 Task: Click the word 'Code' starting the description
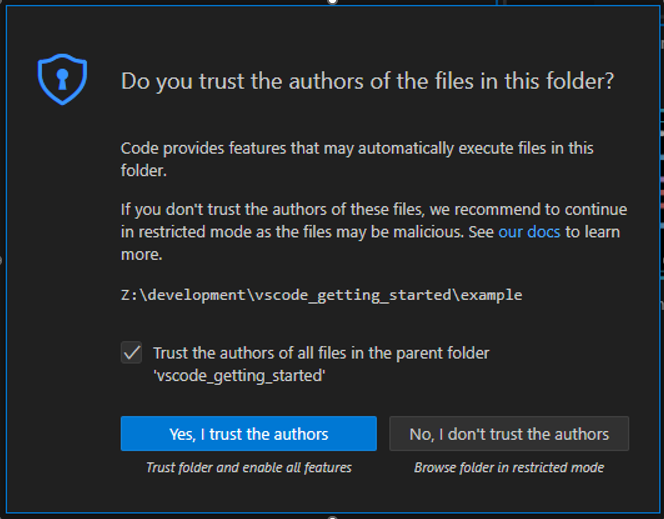pyautogui.click(x=140, y=148)
